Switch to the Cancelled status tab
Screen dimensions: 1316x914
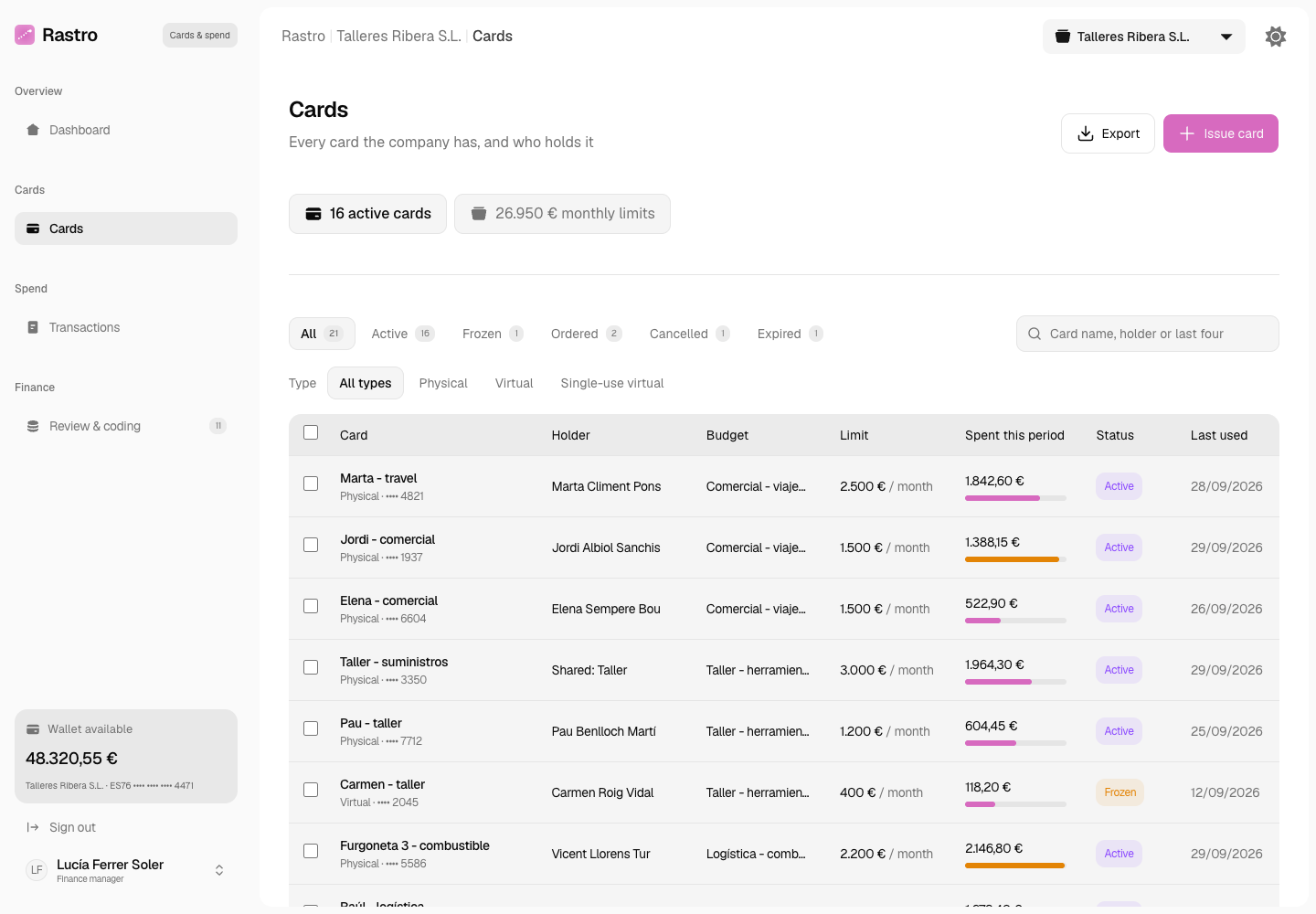(690, 334)
